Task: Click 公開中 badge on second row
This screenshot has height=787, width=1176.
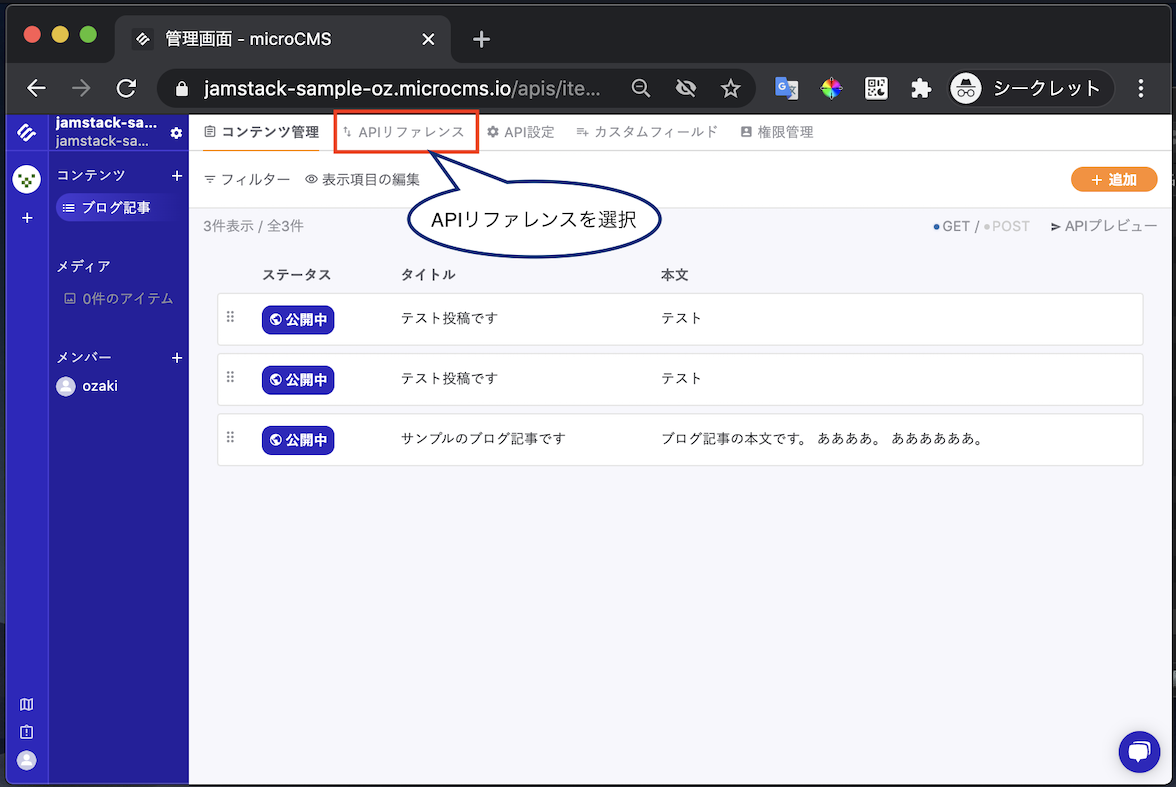Action: point(298,380)
